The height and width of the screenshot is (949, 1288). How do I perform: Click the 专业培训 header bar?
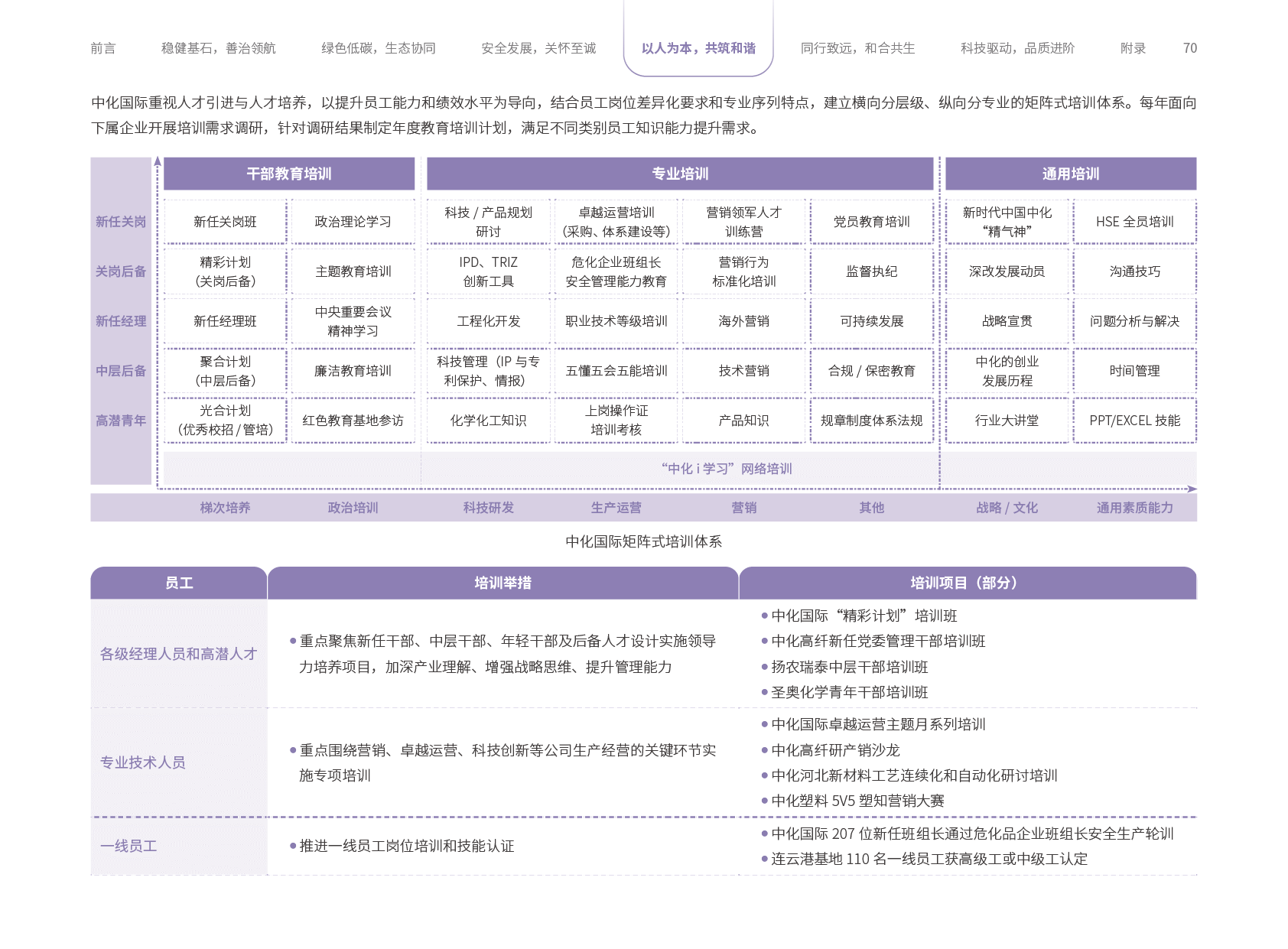click(x=680, y=174)
